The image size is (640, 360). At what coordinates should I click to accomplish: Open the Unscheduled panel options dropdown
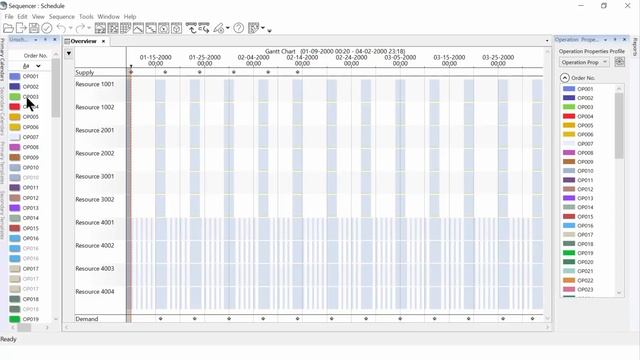[x=36, y=40]
